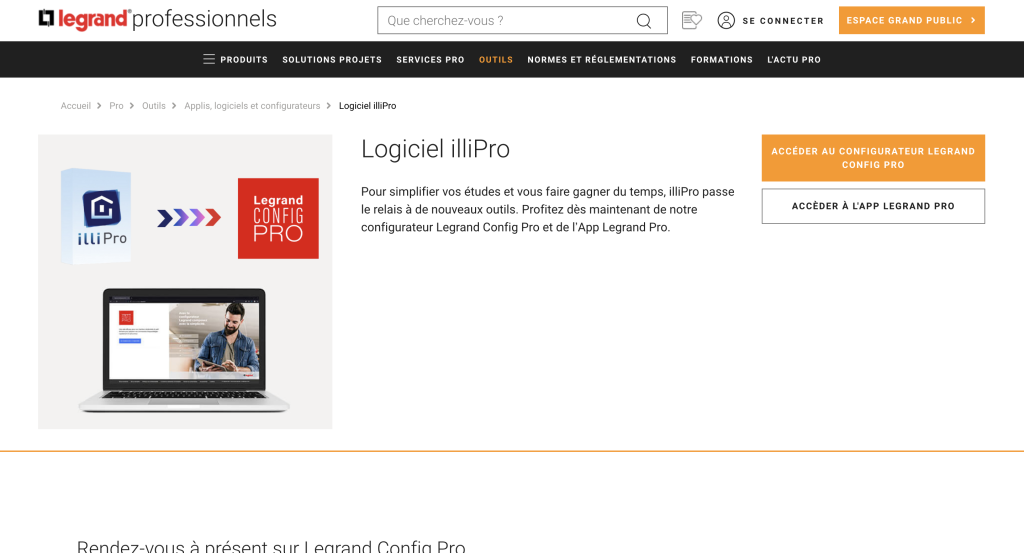Image resolution: width=1024 pixels, height=553 pixels.
Task: Open Normes et Réglementations menu item
Action: [x=601, y=59]
